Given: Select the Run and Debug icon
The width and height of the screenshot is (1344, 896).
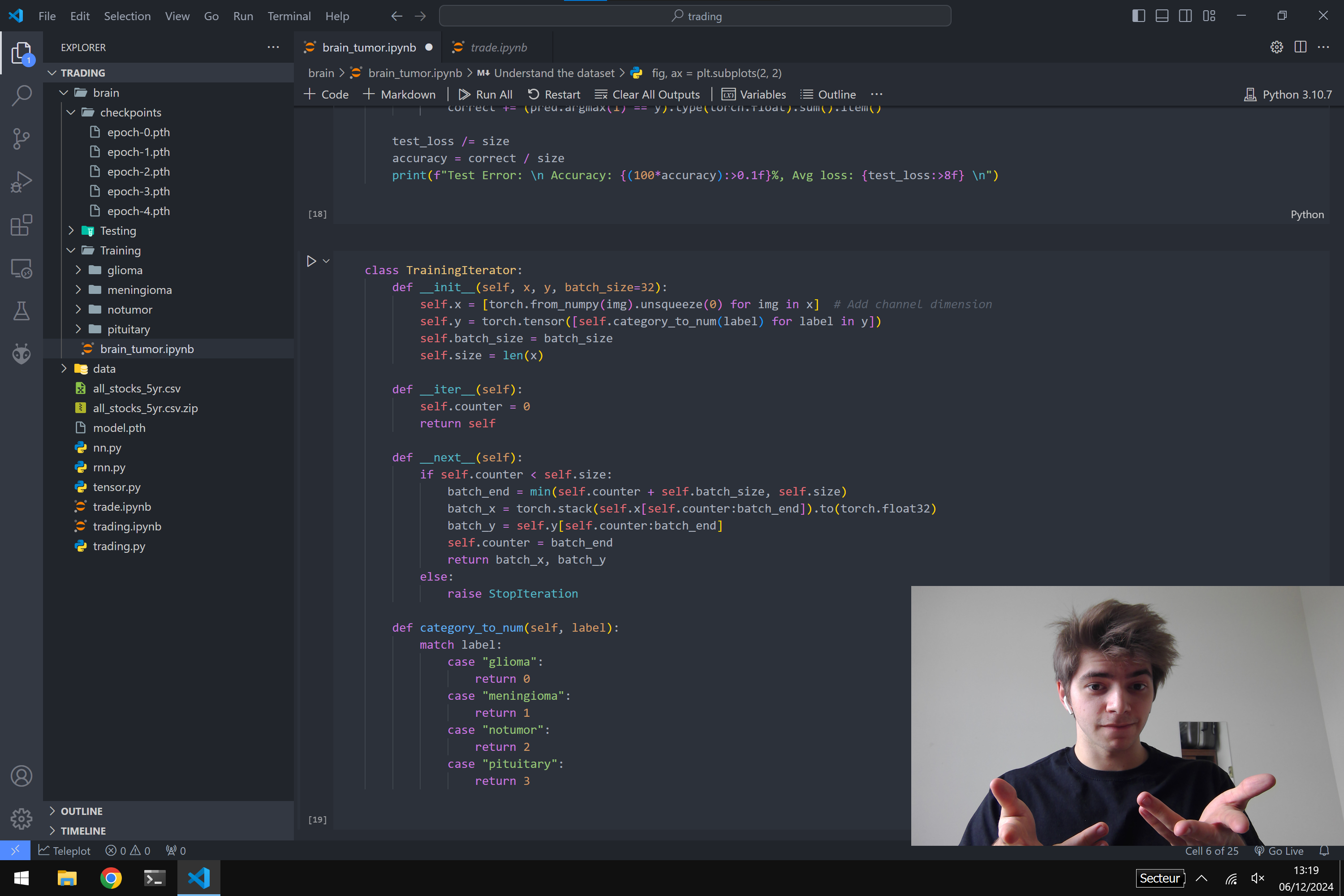Looking at the screenshot, I should [x=21, y=182].
